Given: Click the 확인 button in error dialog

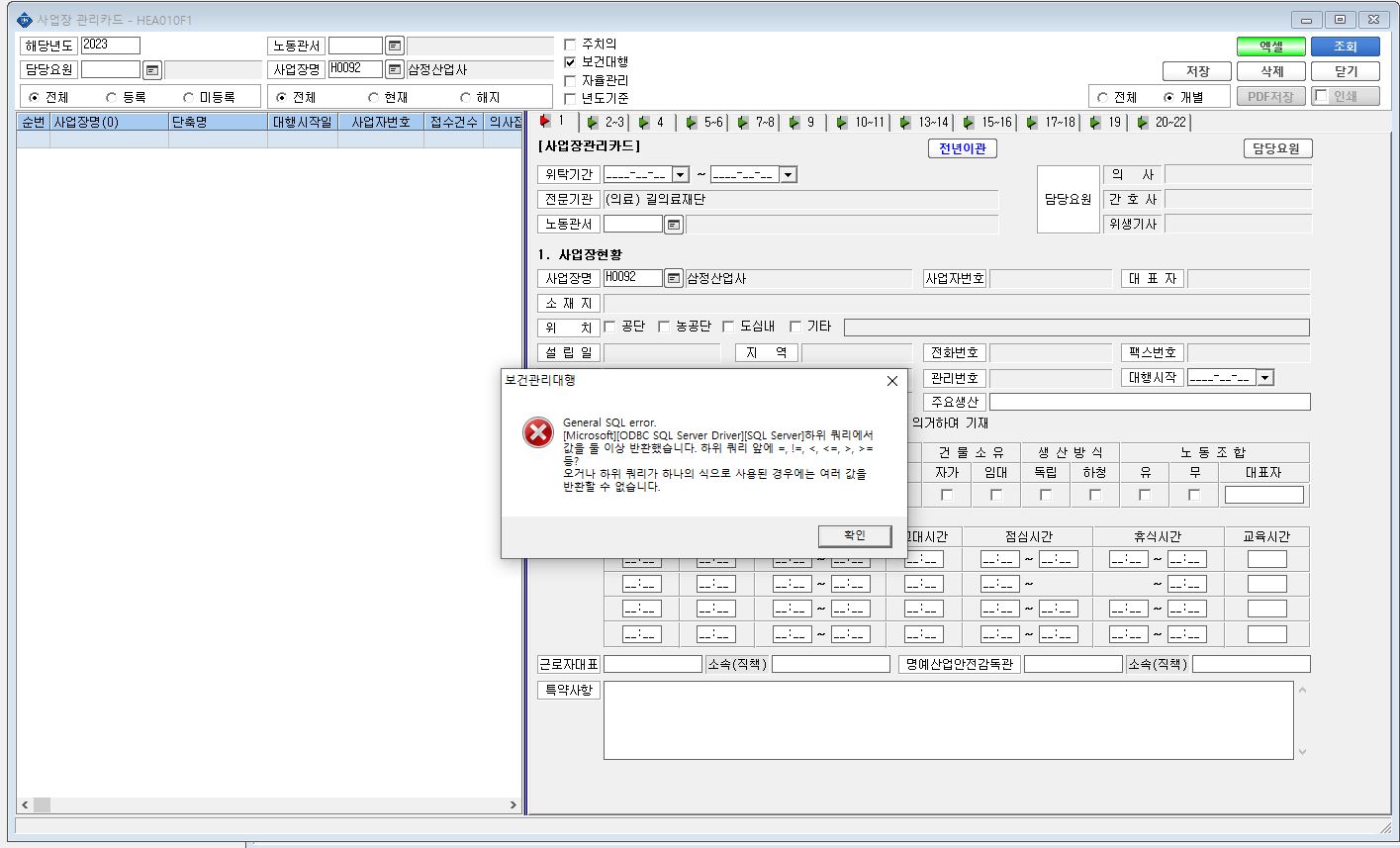Looking at the screenshot, I should tap(855, 535).
